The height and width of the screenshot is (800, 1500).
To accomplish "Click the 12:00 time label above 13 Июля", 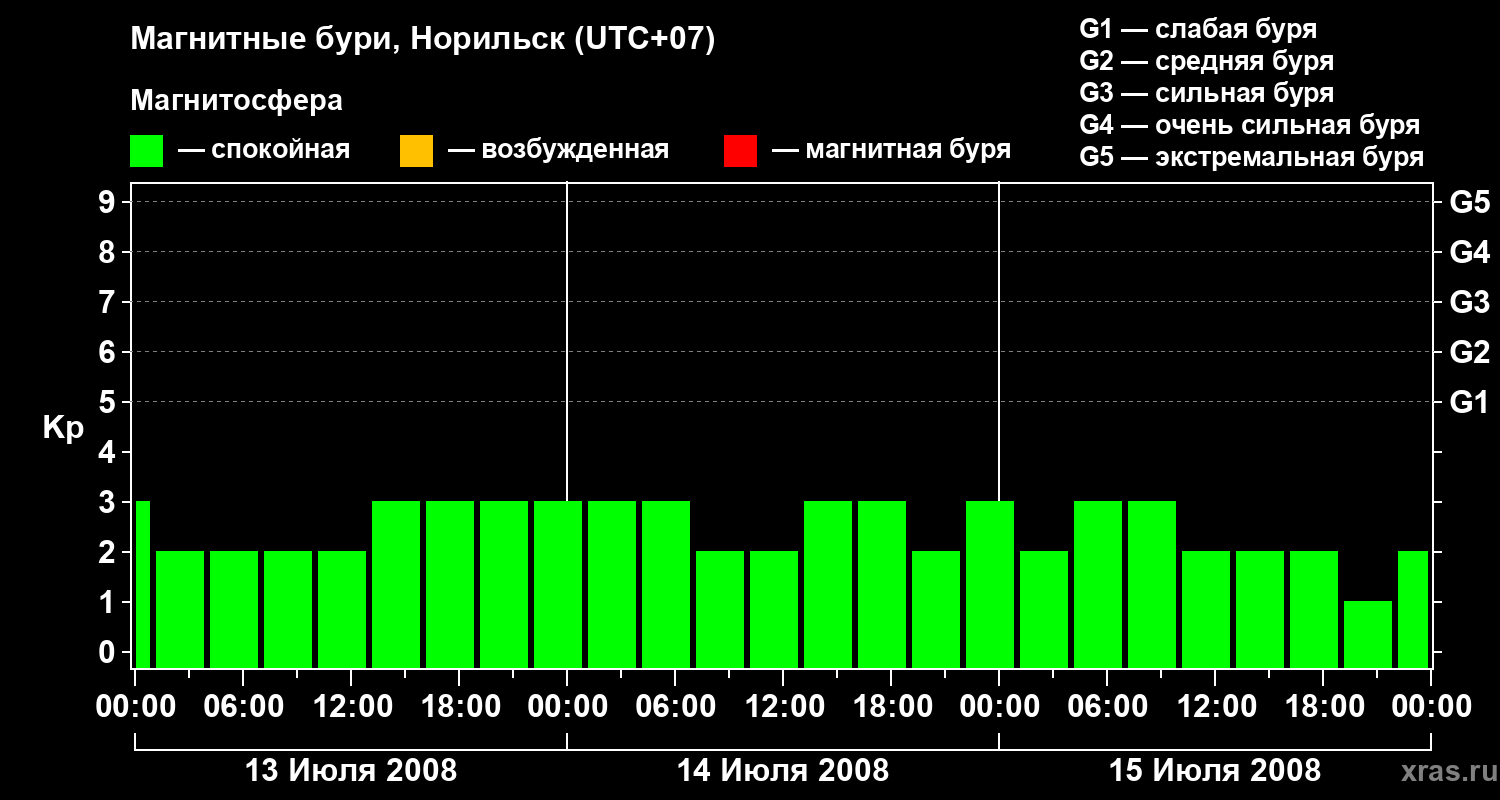I will [351, 707].
